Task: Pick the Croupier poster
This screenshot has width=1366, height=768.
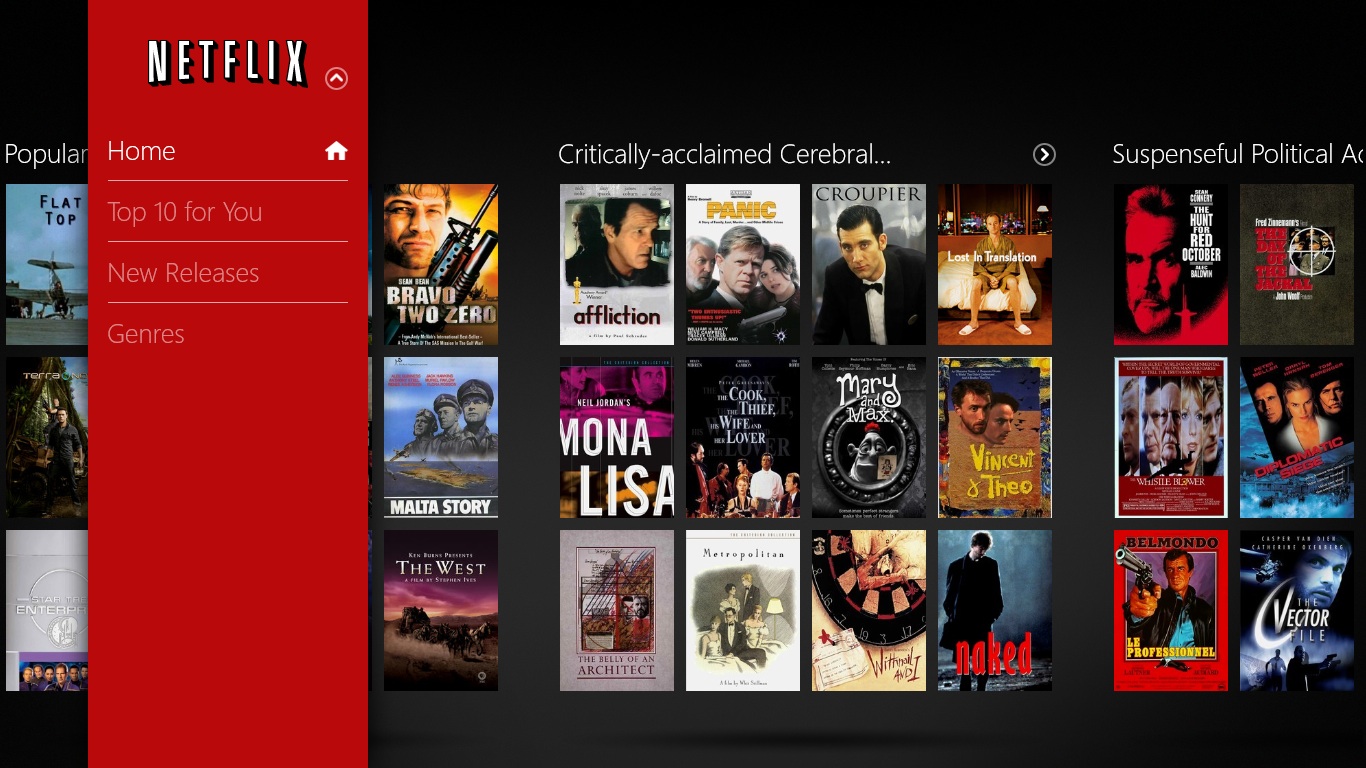Action: pos(869,264)
